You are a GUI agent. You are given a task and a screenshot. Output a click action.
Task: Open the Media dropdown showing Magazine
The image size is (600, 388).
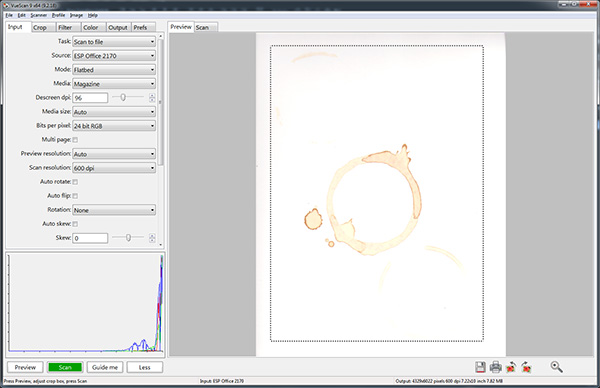[x=114, y=84]
